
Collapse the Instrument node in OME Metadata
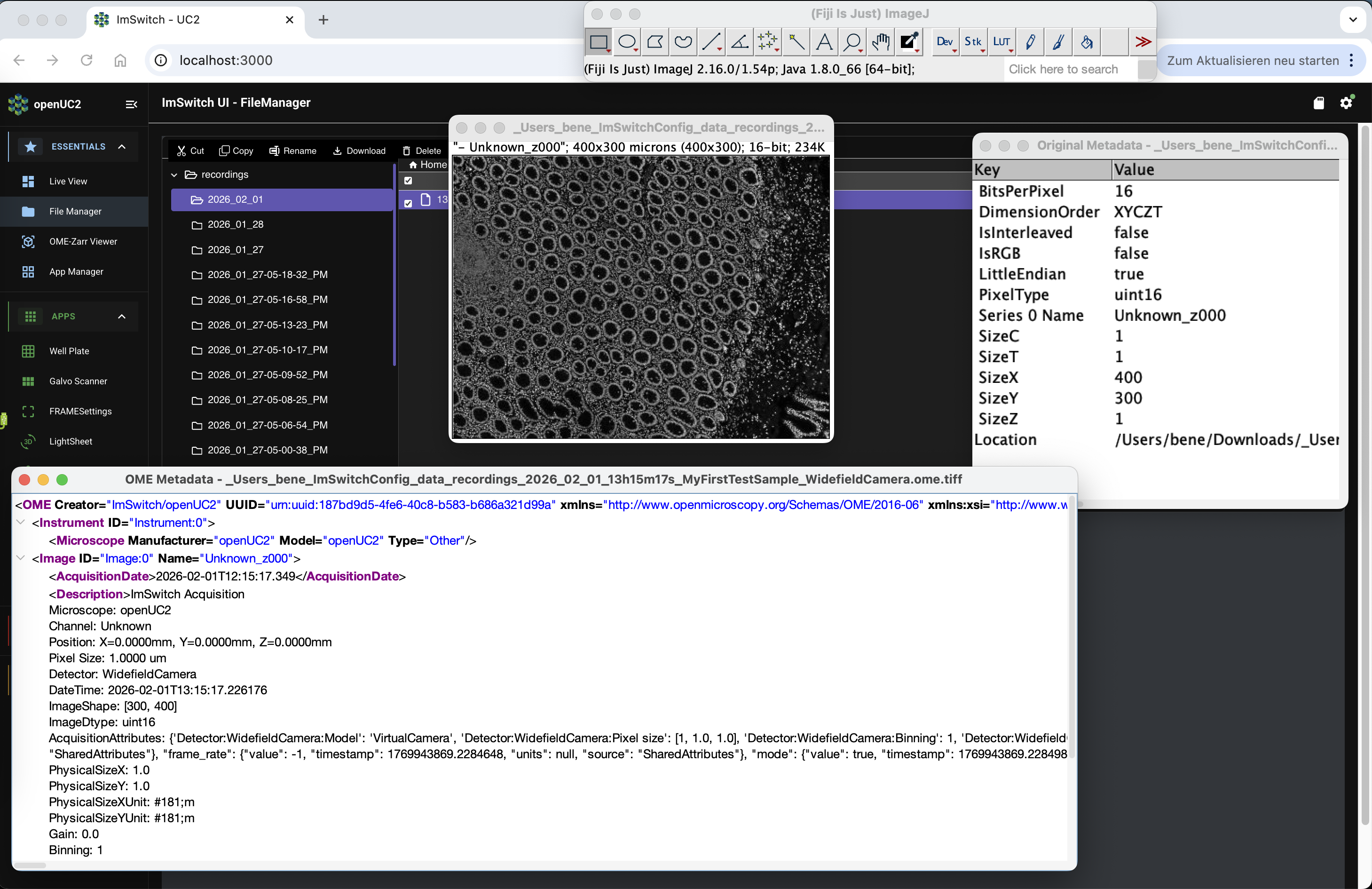click(21, 522)
